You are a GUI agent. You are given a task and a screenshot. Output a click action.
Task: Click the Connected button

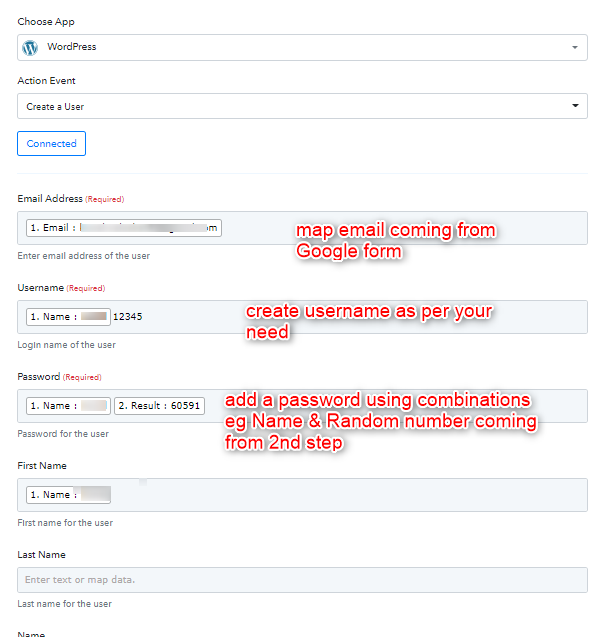51,143
